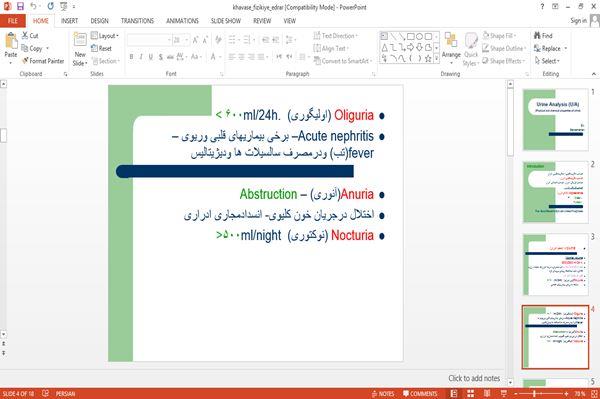The height and width of the screenshot is (399, 600).
Task: Click the zoom slider handle
Action: pos(534,394)
